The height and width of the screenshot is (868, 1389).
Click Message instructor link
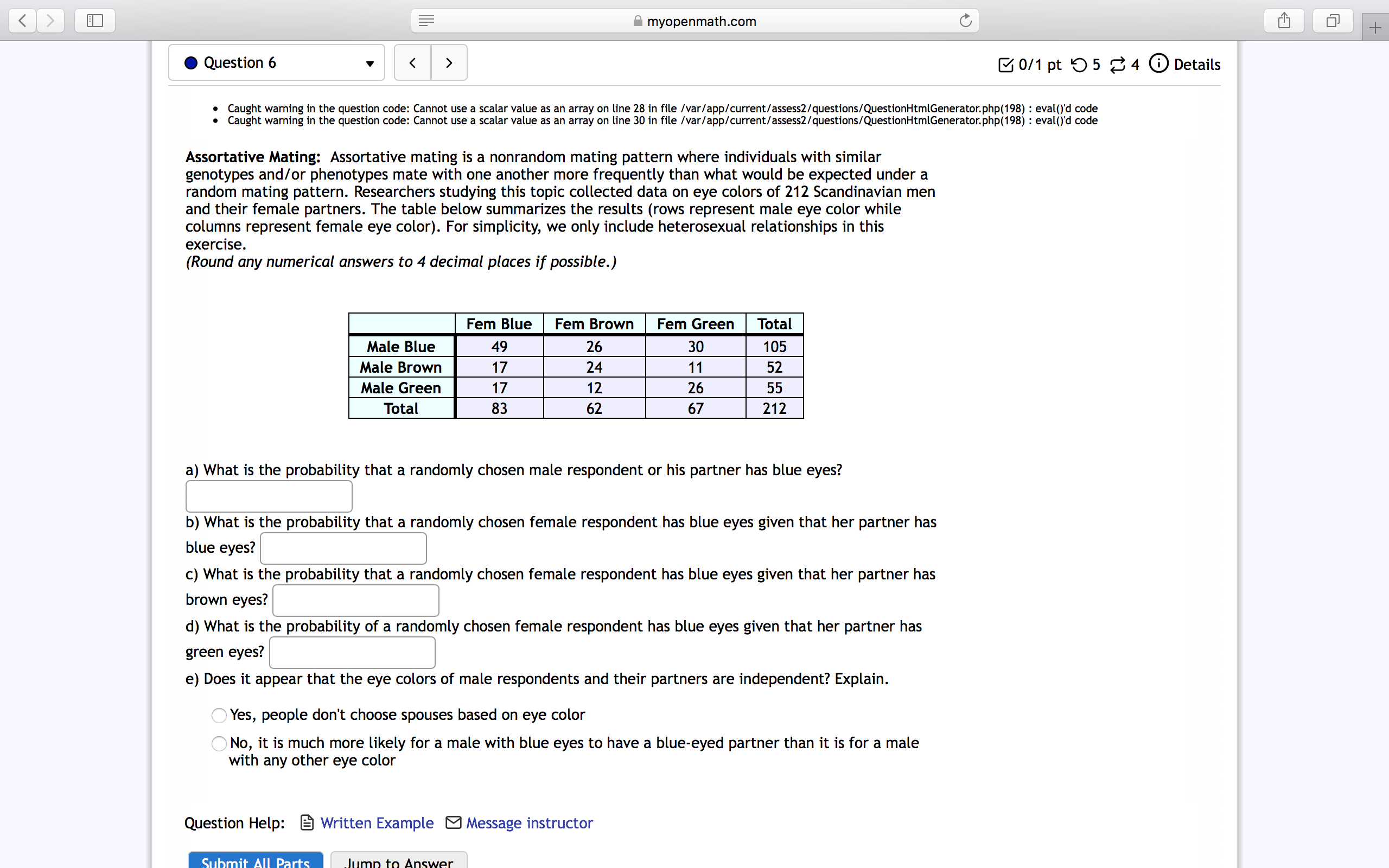pyautogui.click(x=528, y=822)
